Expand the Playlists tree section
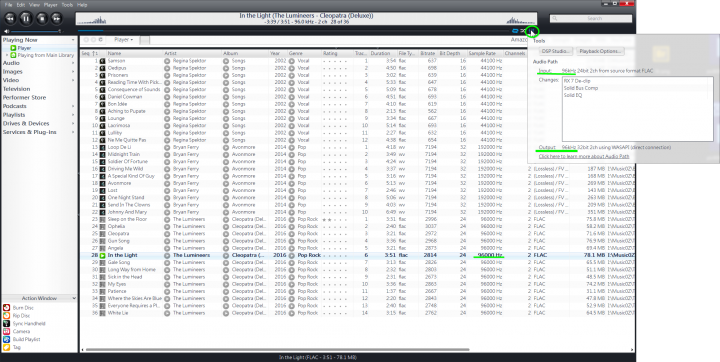 (73, 115)
